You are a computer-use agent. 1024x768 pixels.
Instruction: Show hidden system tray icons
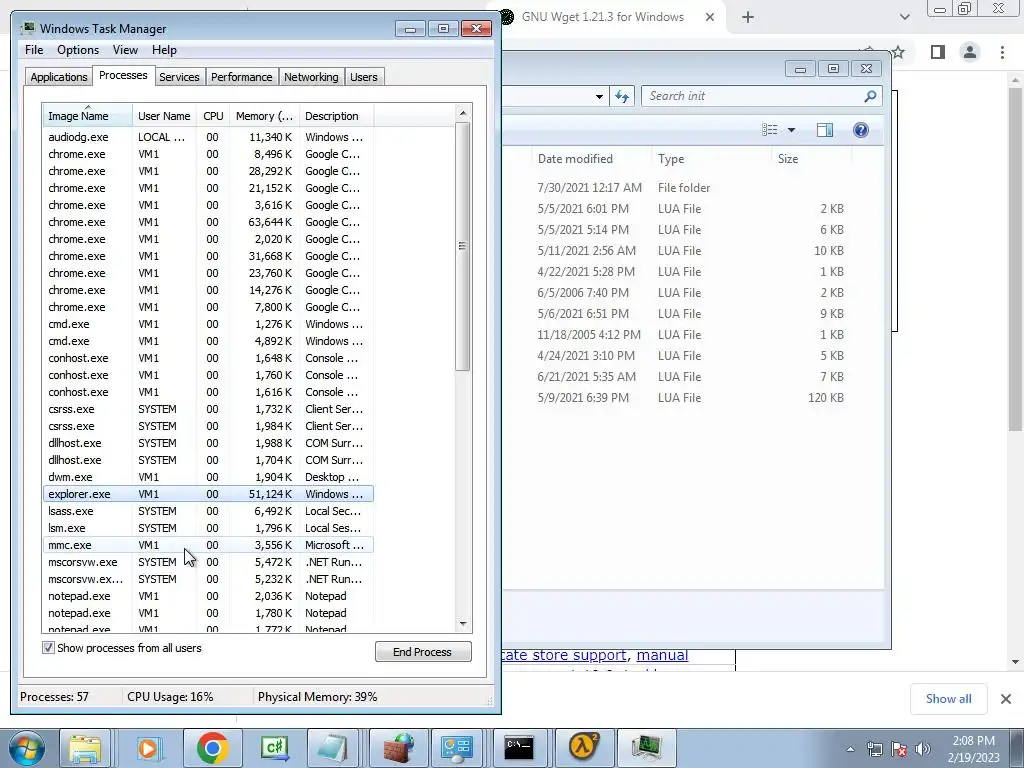(850, 749)
